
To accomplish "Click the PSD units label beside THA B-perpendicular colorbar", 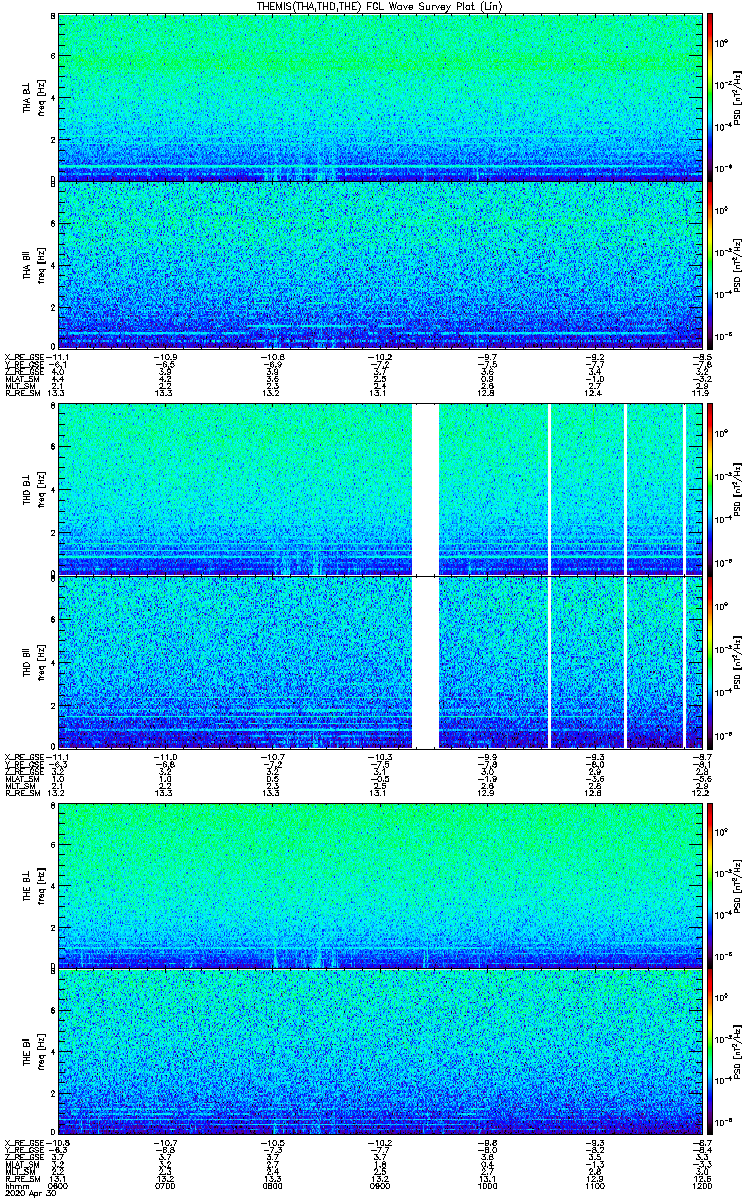I will 737,97.
